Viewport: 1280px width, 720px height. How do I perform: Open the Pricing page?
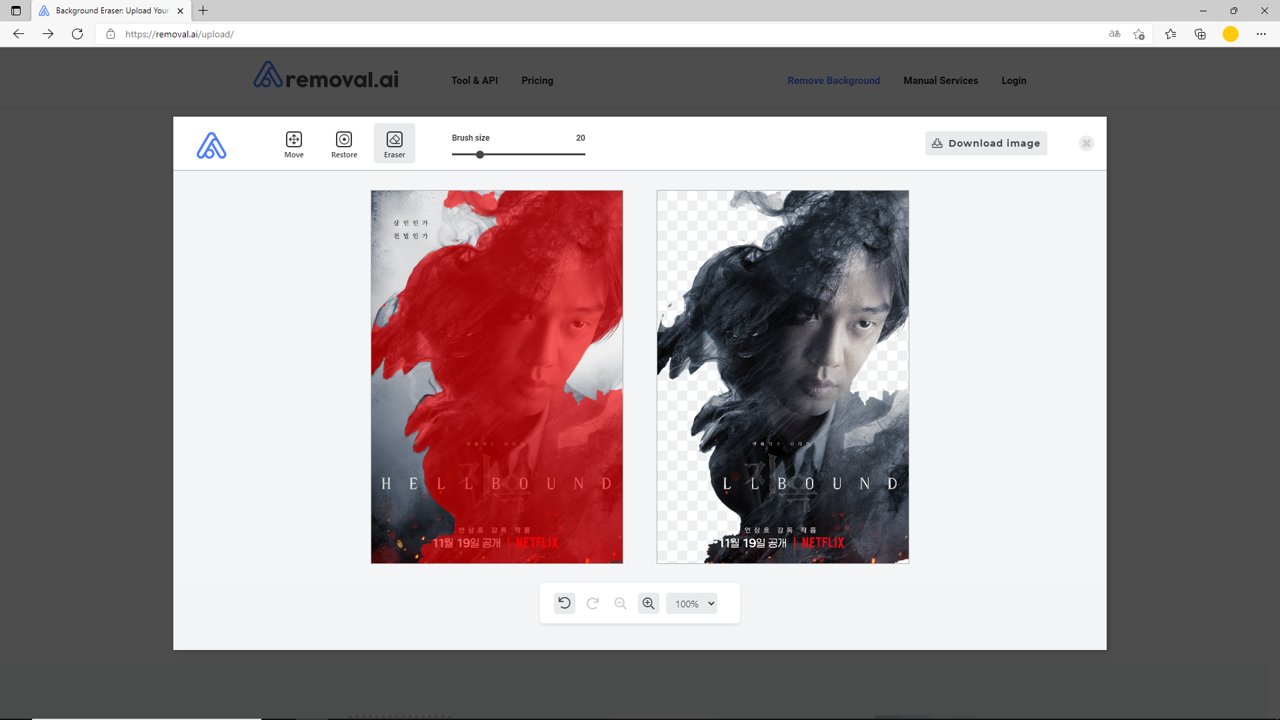pos(537,80)
